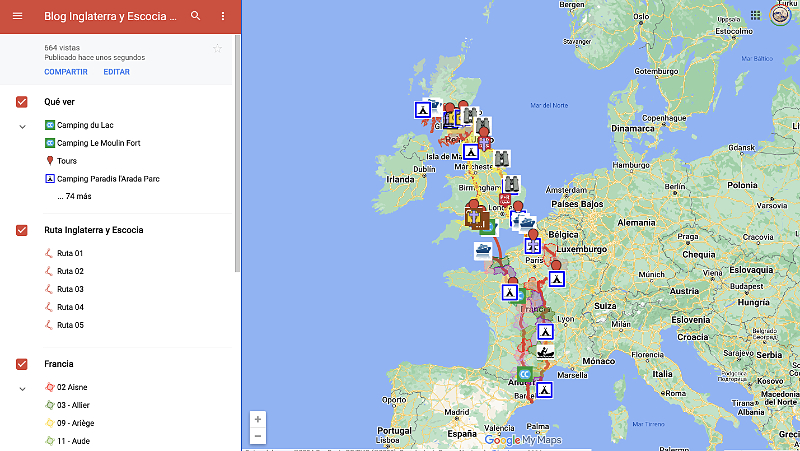800x451 pixels.
Task: Open the Google account avatar
Action: click(x=780, y=14)
